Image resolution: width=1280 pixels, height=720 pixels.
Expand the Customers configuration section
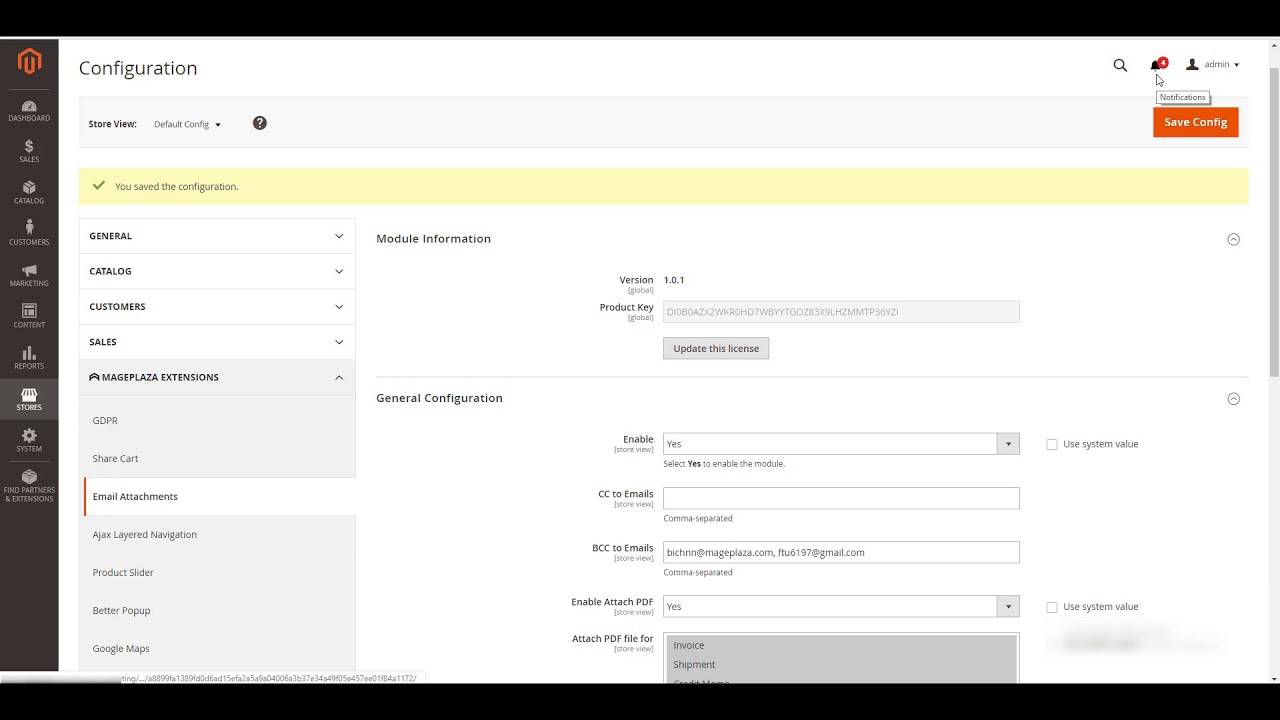pos(217,306)
